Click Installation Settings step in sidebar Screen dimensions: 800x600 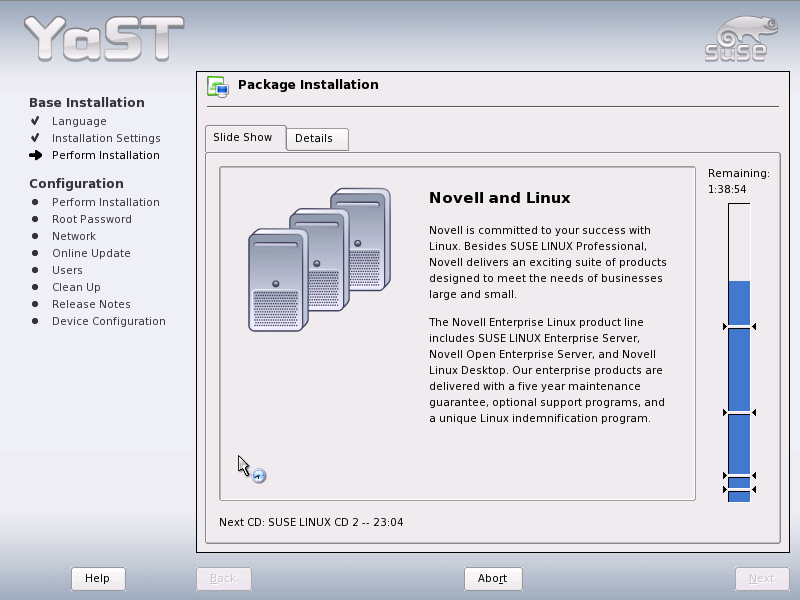[106, 138]
